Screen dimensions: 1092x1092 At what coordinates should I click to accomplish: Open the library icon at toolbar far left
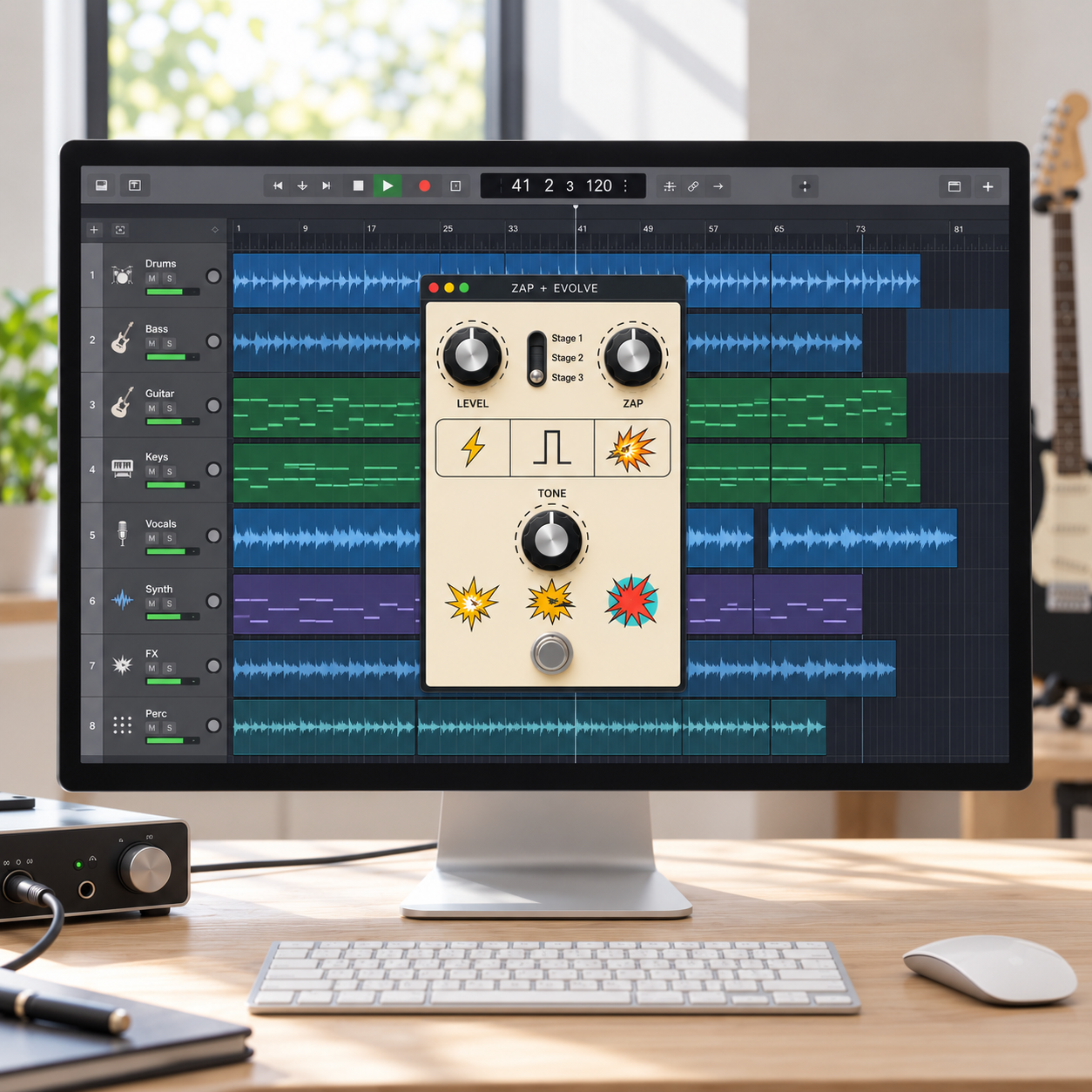[x=102, y=185]
